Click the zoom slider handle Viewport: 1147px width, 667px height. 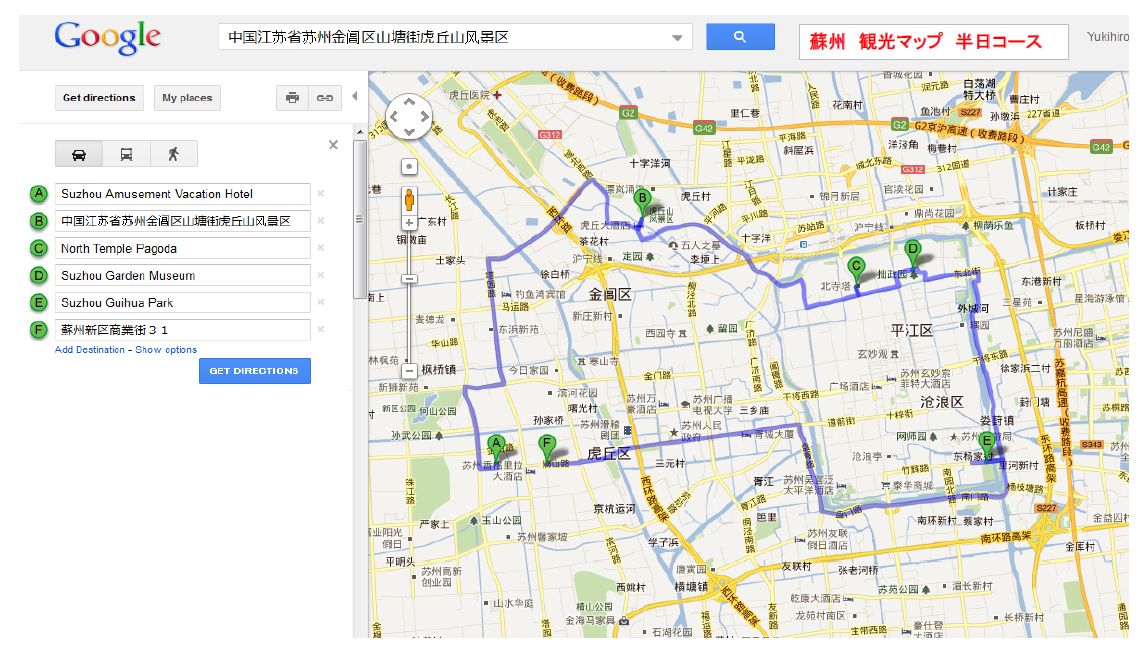(410, 279)
